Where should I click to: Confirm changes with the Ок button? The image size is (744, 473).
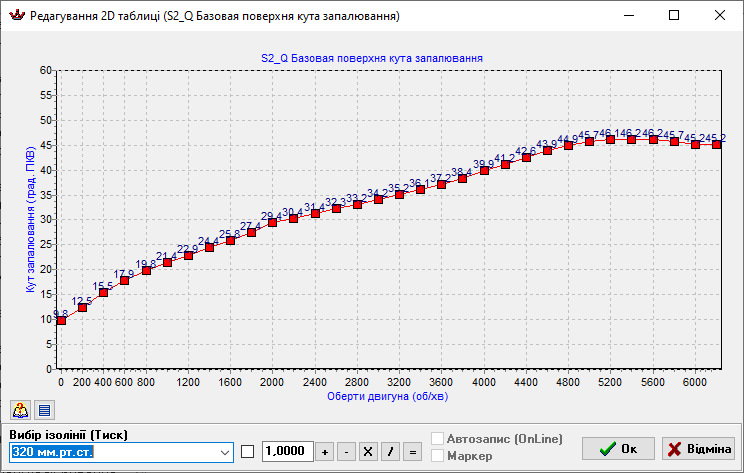point(618,448)
